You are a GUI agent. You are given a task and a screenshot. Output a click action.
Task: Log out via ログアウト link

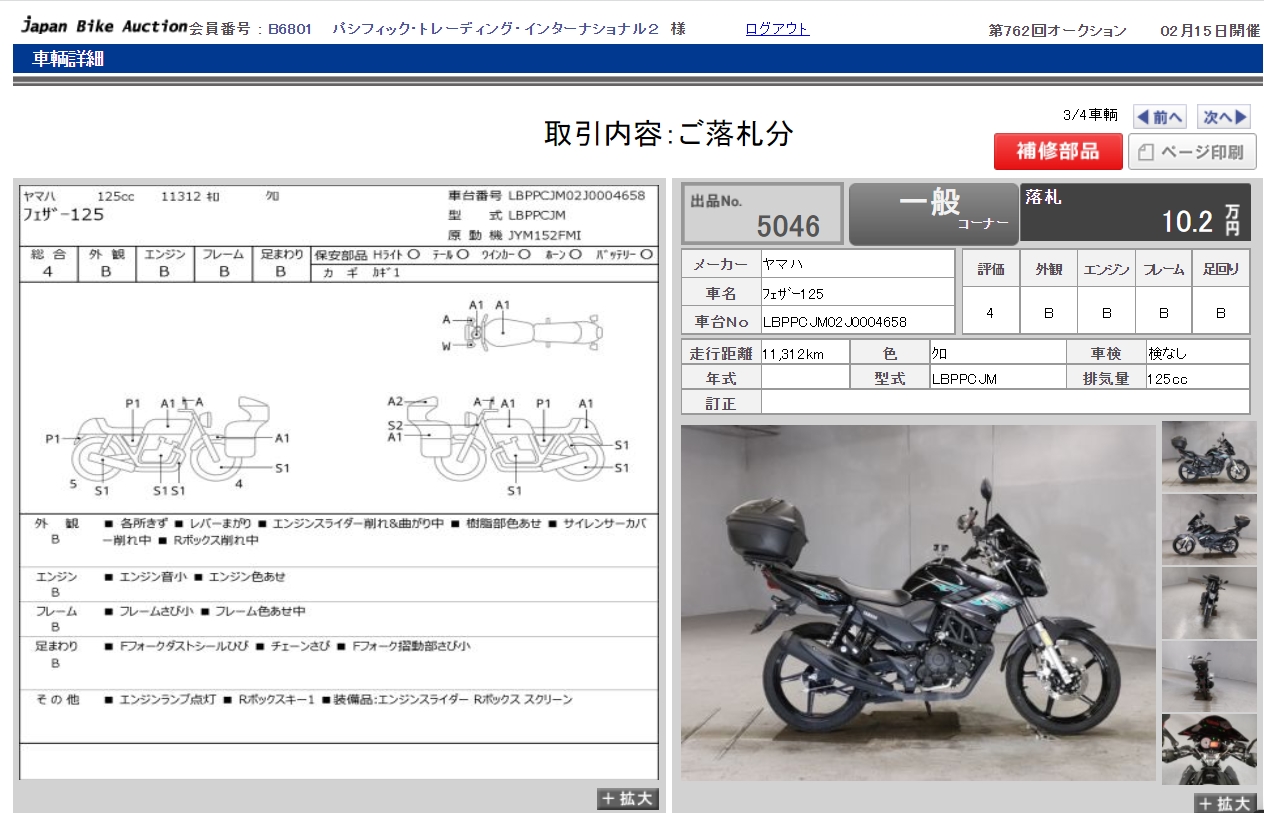coord(777,29)
